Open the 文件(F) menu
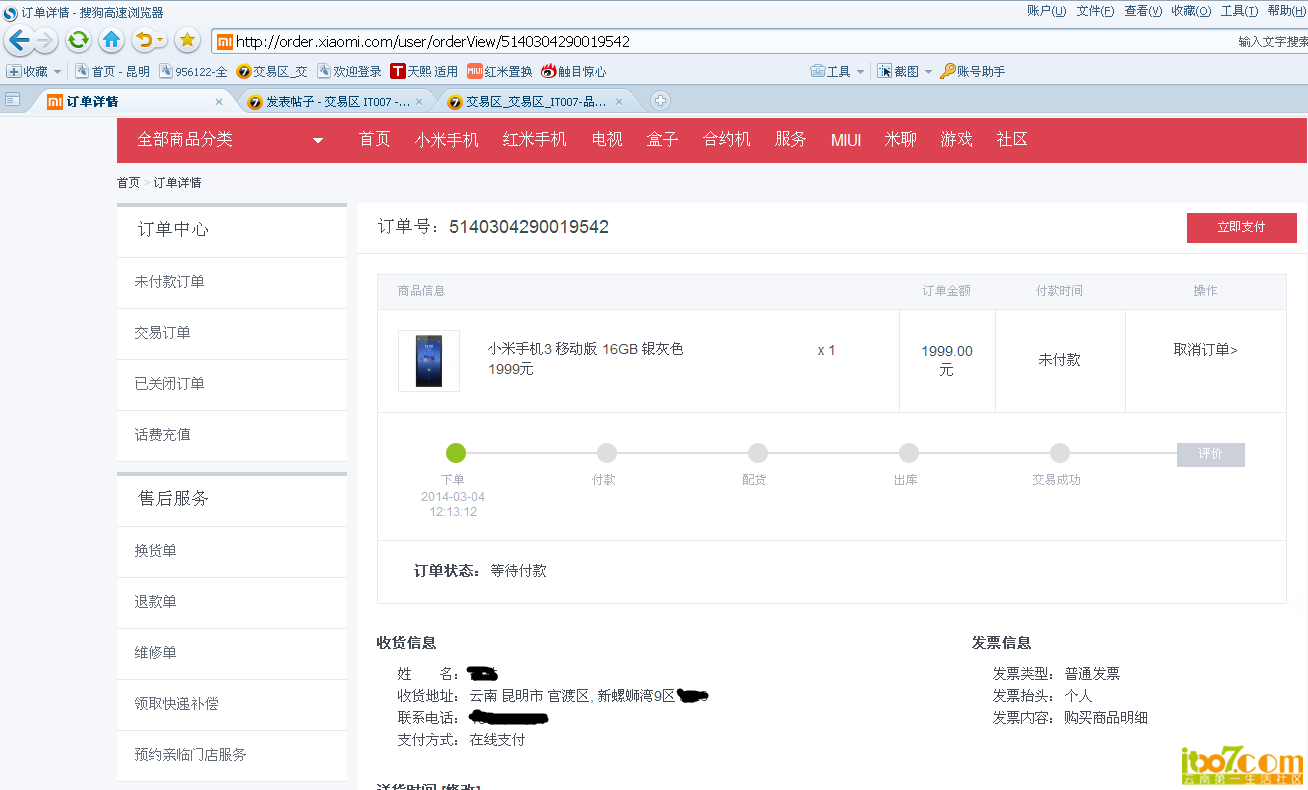Screen dimensions: 1308x790 [1095, 11]
